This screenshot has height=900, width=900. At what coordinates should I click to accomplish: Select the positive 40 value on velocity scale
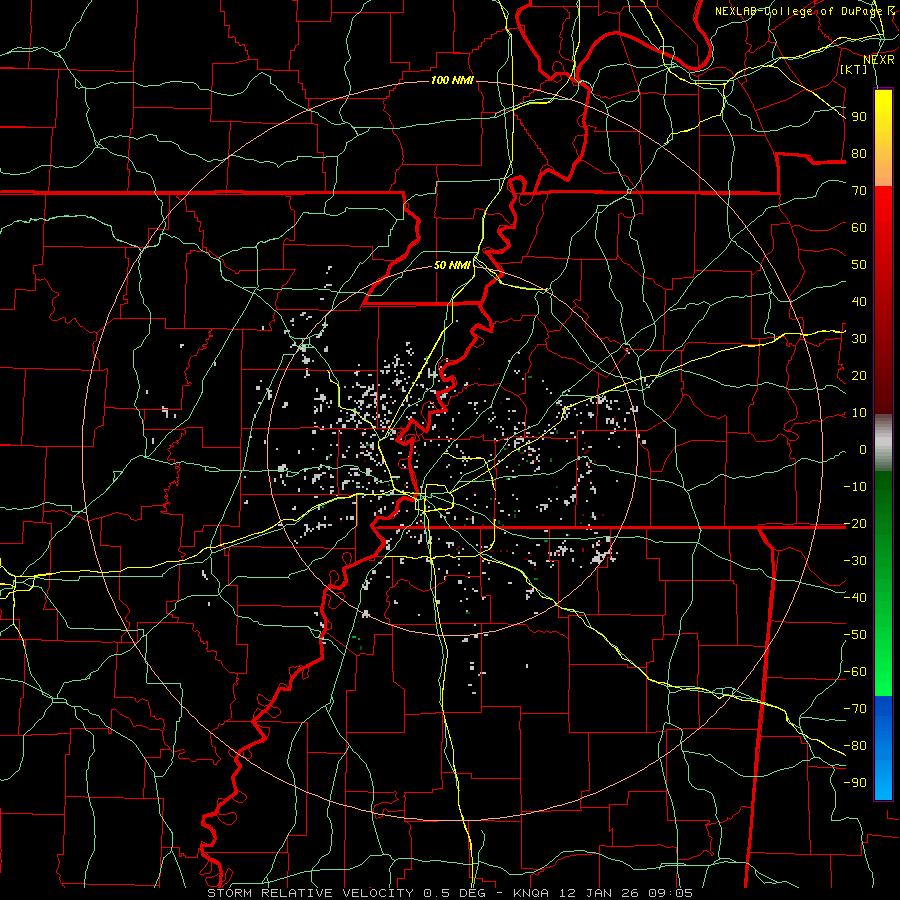coord(859,301)
